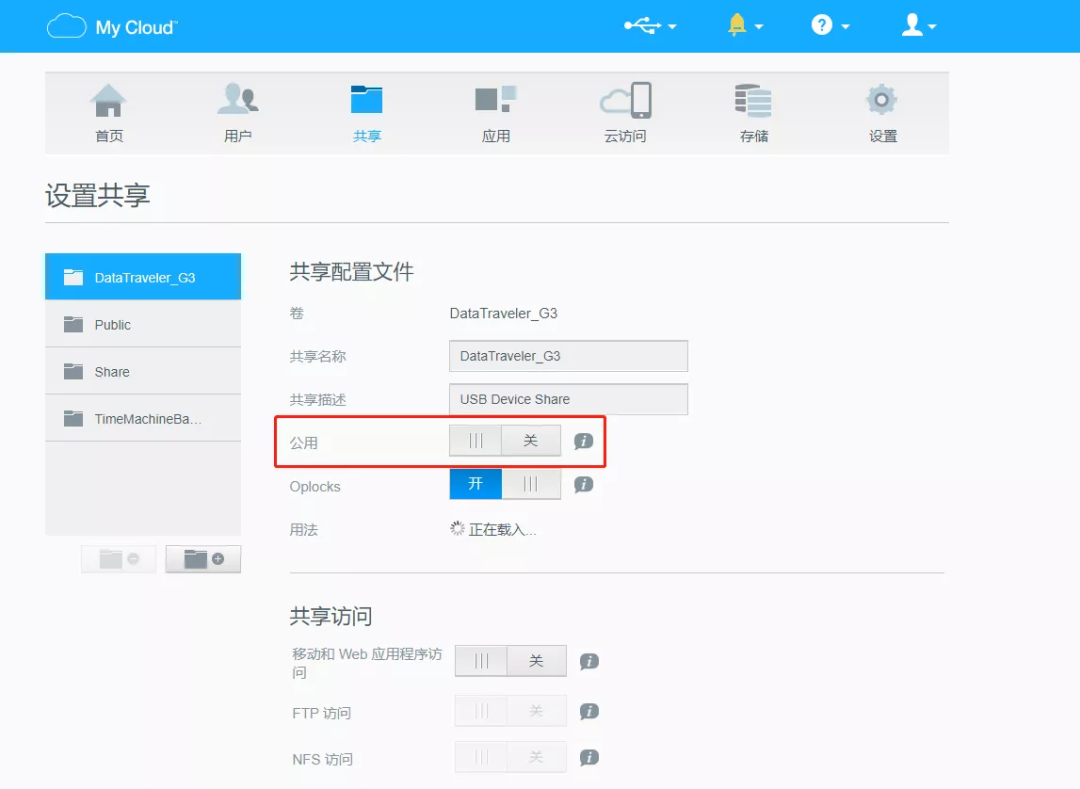The image size is (1080, 789).
Task: Show info for FTP 访问
Action: (589, 711)
